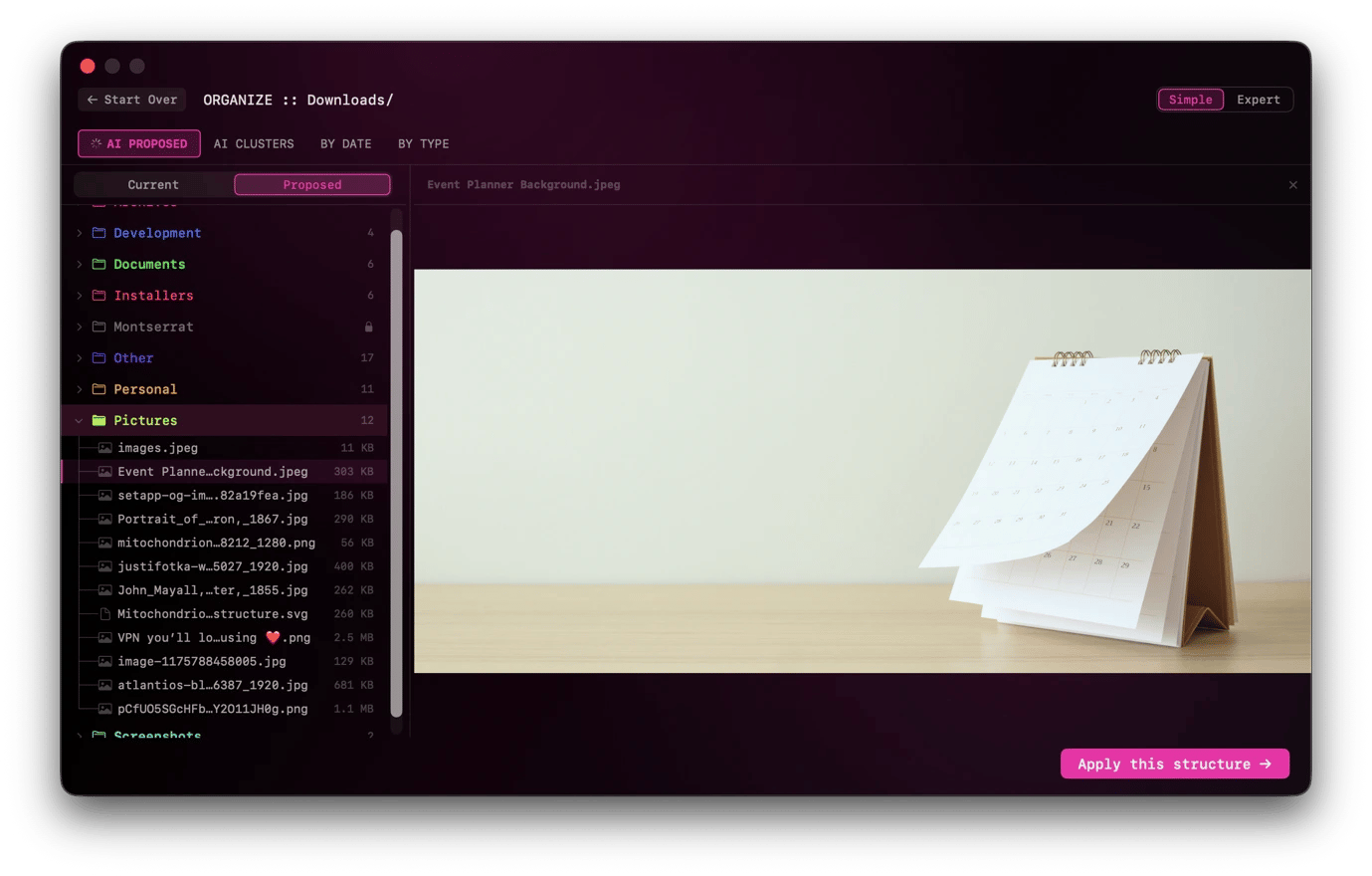The image size is (1372, 876).
Task: Click the calendar image preview
Action: pyautogui.click(x=863, y=471)
